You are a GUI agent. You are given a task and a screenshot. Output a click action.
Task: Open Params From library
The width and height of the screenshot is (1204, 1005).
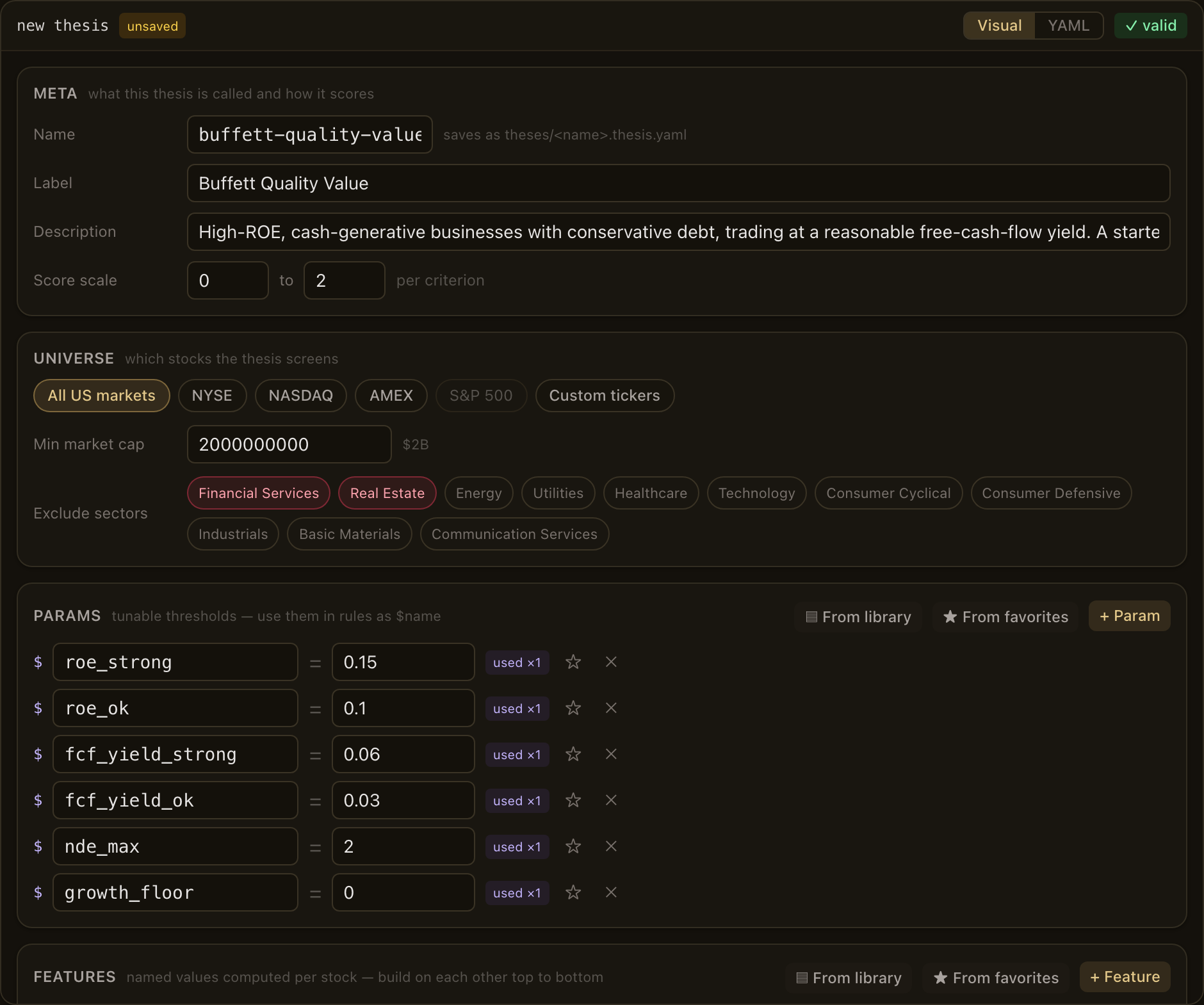pos(858,616)
